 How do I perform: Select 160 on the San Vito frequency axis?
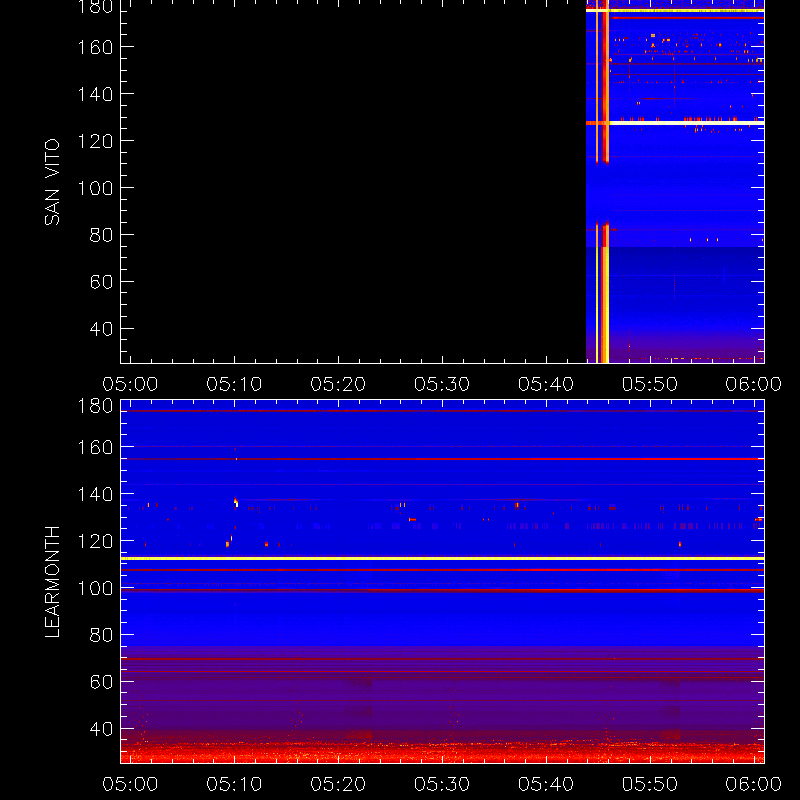coord(95,47)
